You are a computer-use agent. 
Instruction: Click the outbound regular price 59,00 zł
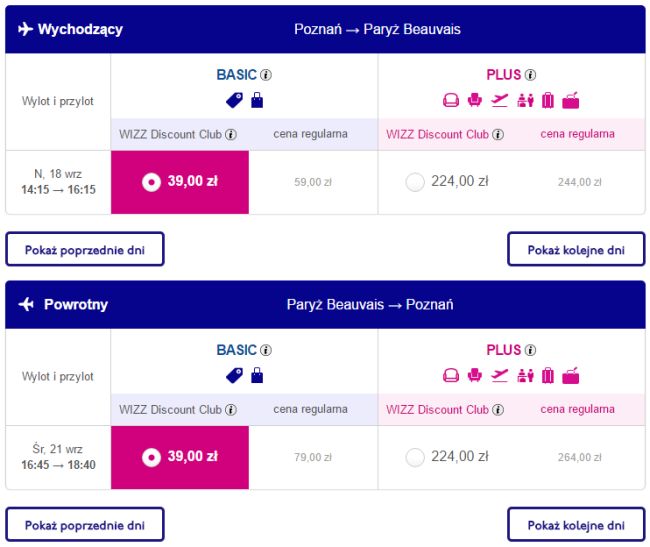pyautogui.click(x=313, y=182)
